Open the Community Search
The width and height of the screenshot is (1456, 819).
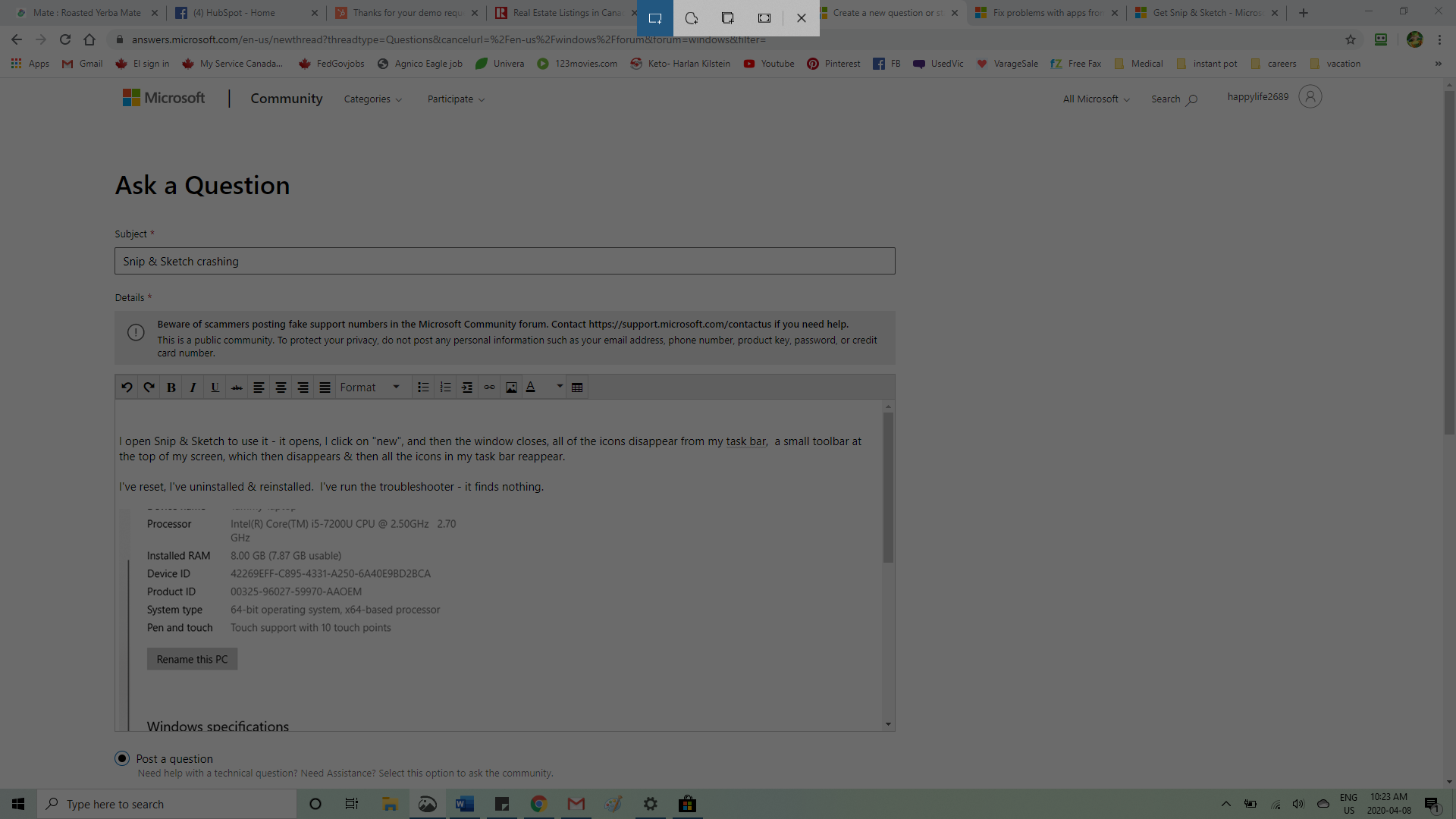tap(1173, 99)
